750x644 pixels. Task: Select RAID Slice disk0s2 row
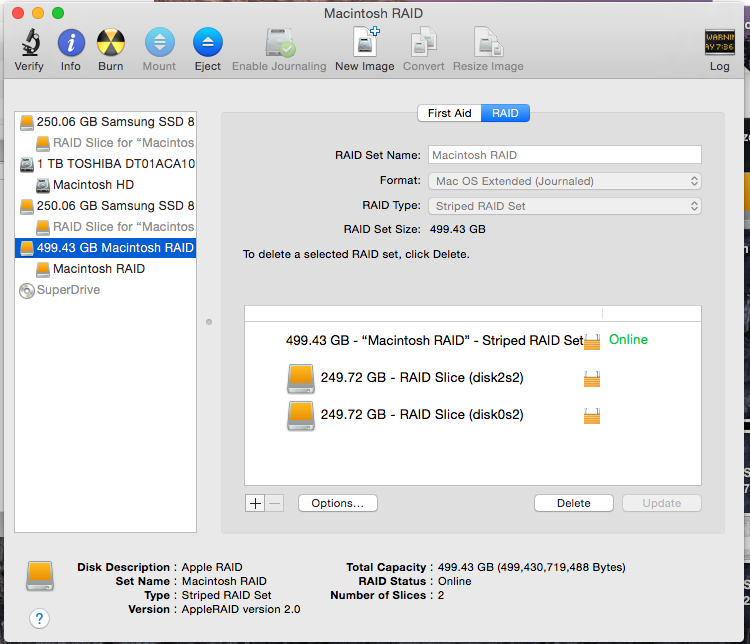473,415
